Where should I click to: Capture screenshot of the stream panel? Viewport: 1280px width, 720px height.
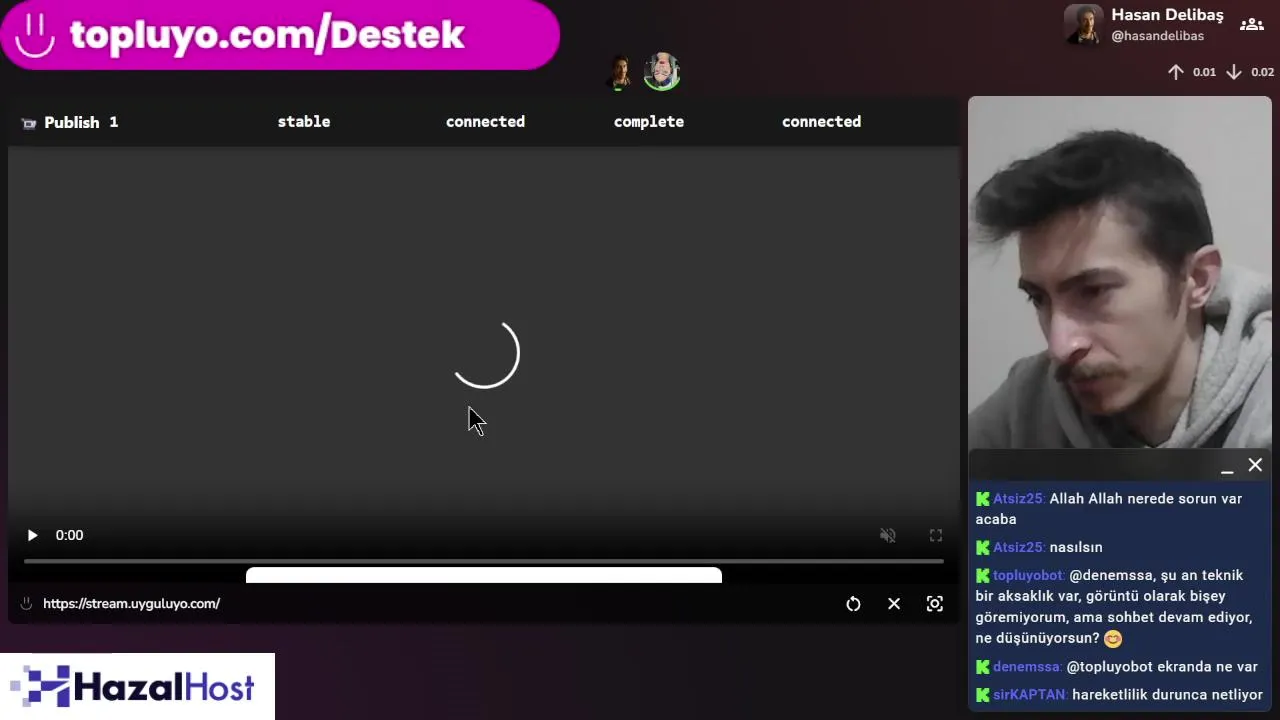point(935,604)
